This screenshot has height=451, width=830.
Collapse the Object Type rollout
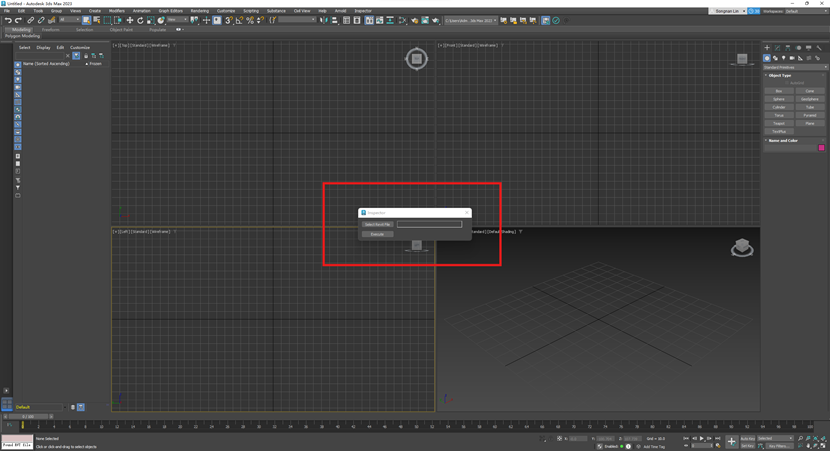click(x=780, y=75)
